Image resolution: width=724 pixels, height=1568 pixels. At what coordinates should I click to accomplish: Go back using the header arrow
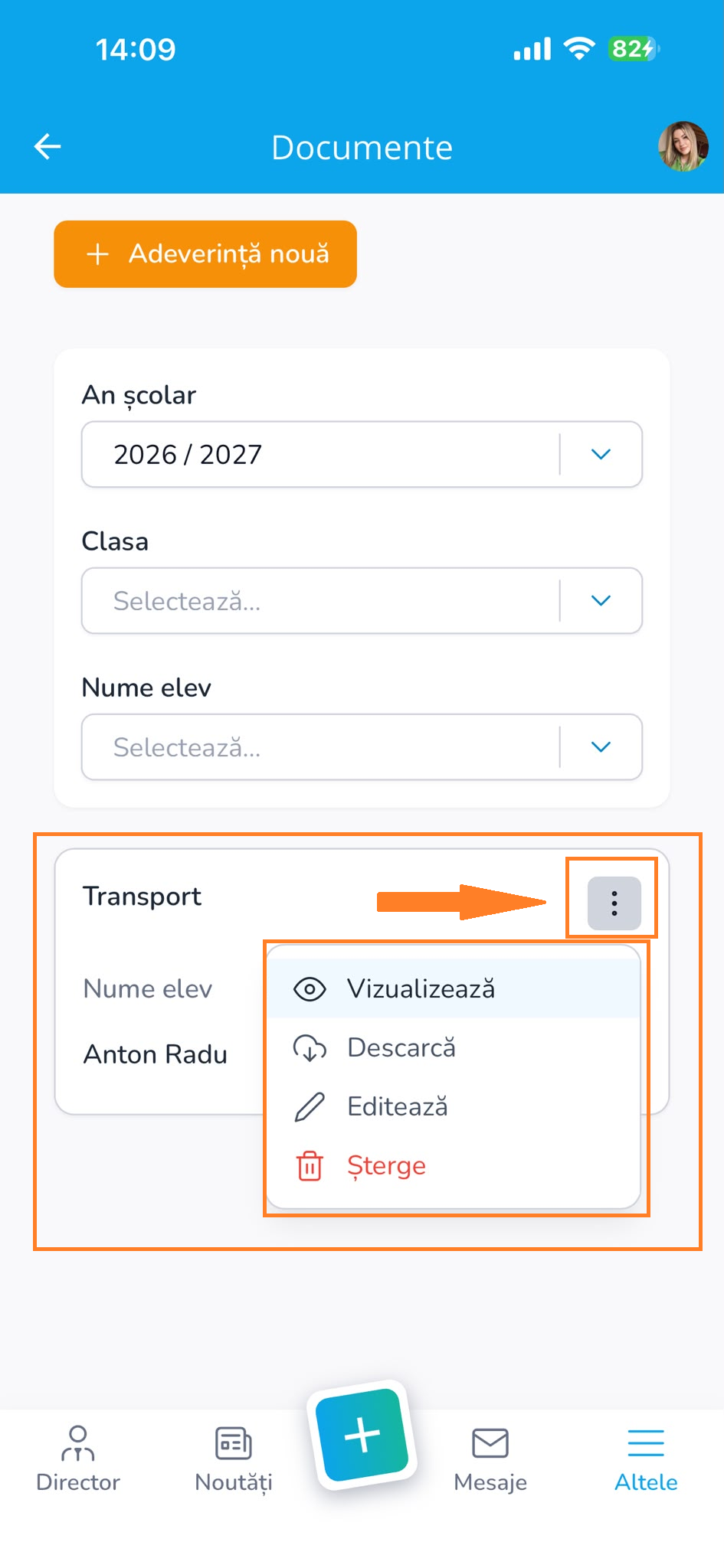coord(48,146)
